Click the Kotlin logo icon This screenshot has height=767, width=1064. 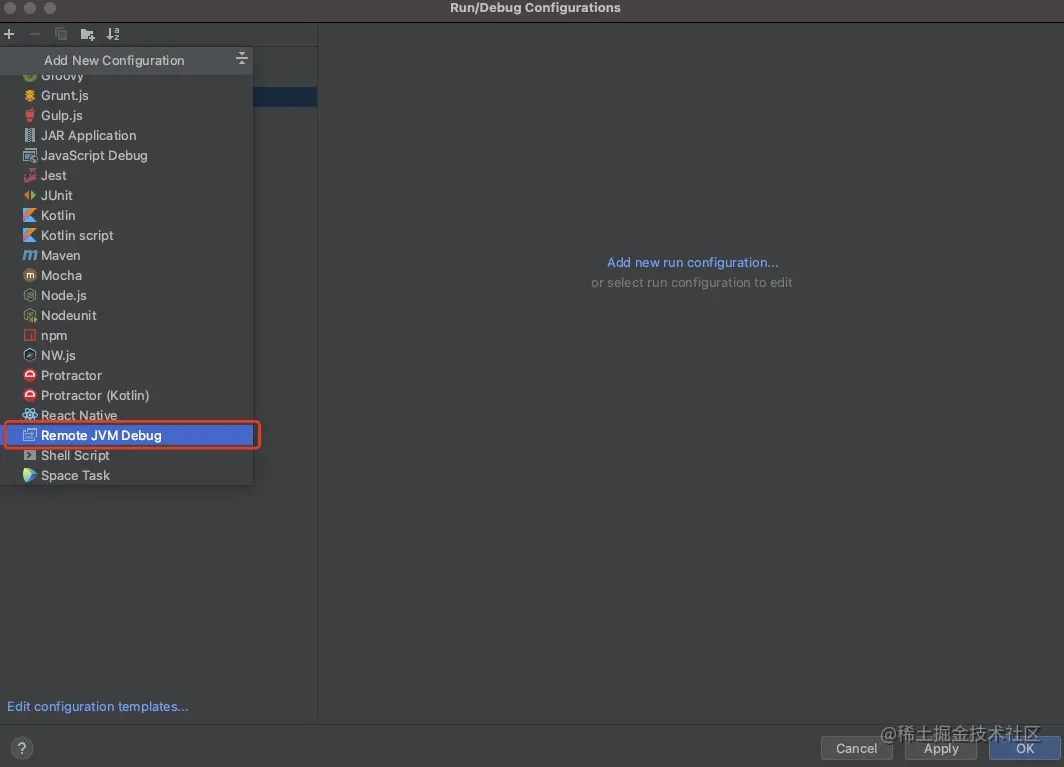30,215
